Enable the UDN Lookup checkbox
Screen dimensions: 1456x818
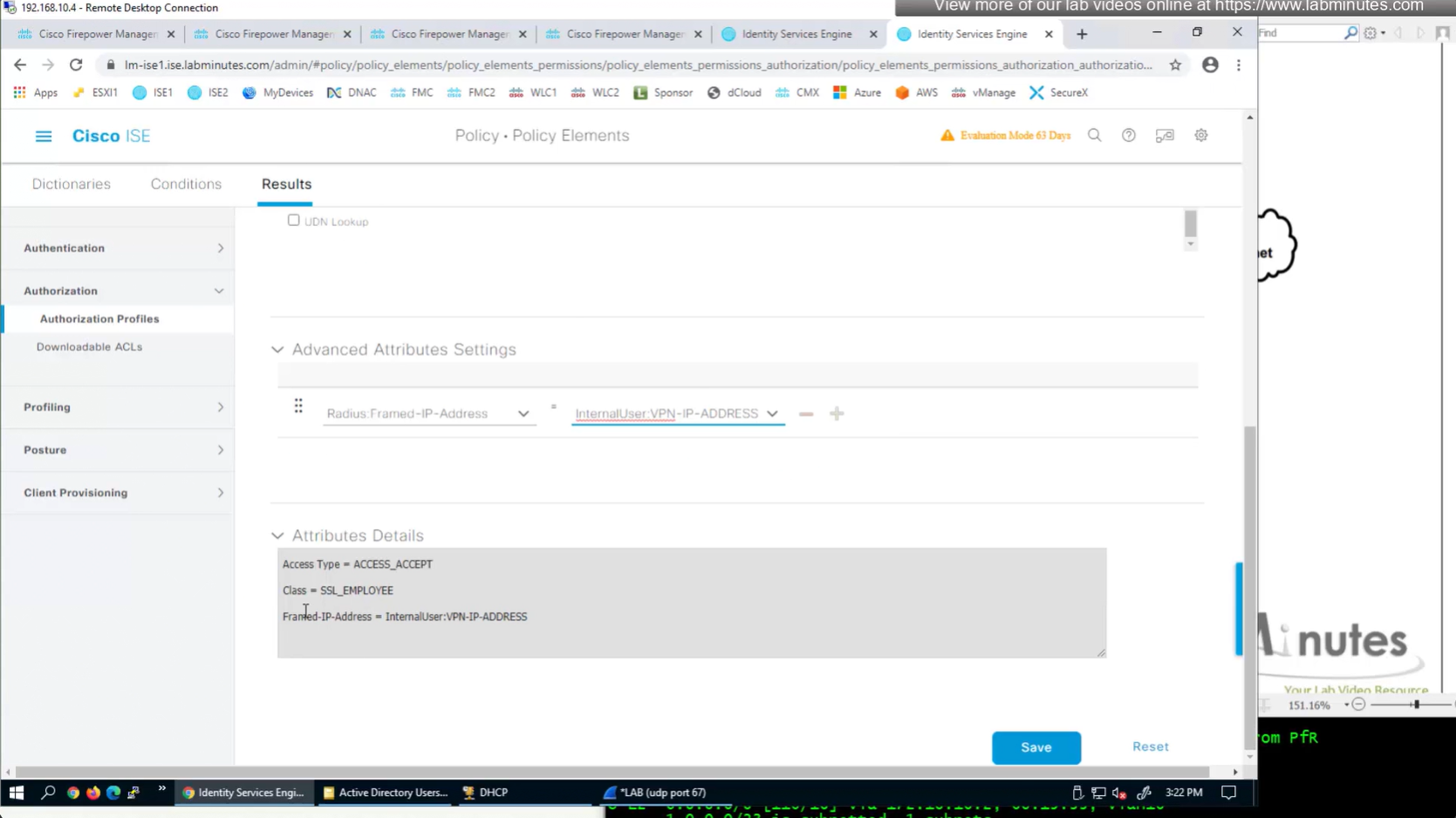point(294,221)
